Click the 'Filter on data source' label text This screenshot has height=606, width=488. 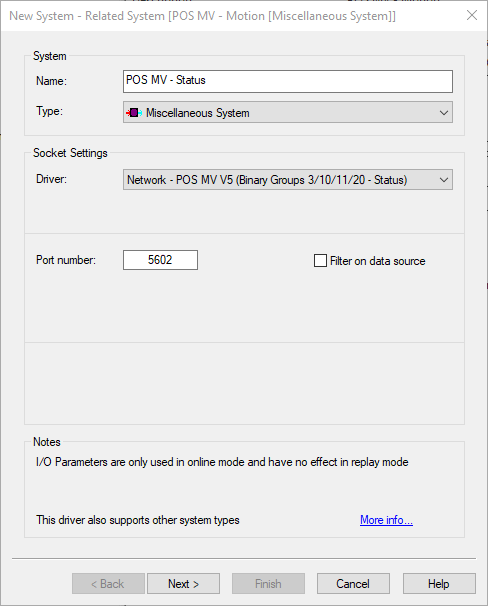point(377,261)
